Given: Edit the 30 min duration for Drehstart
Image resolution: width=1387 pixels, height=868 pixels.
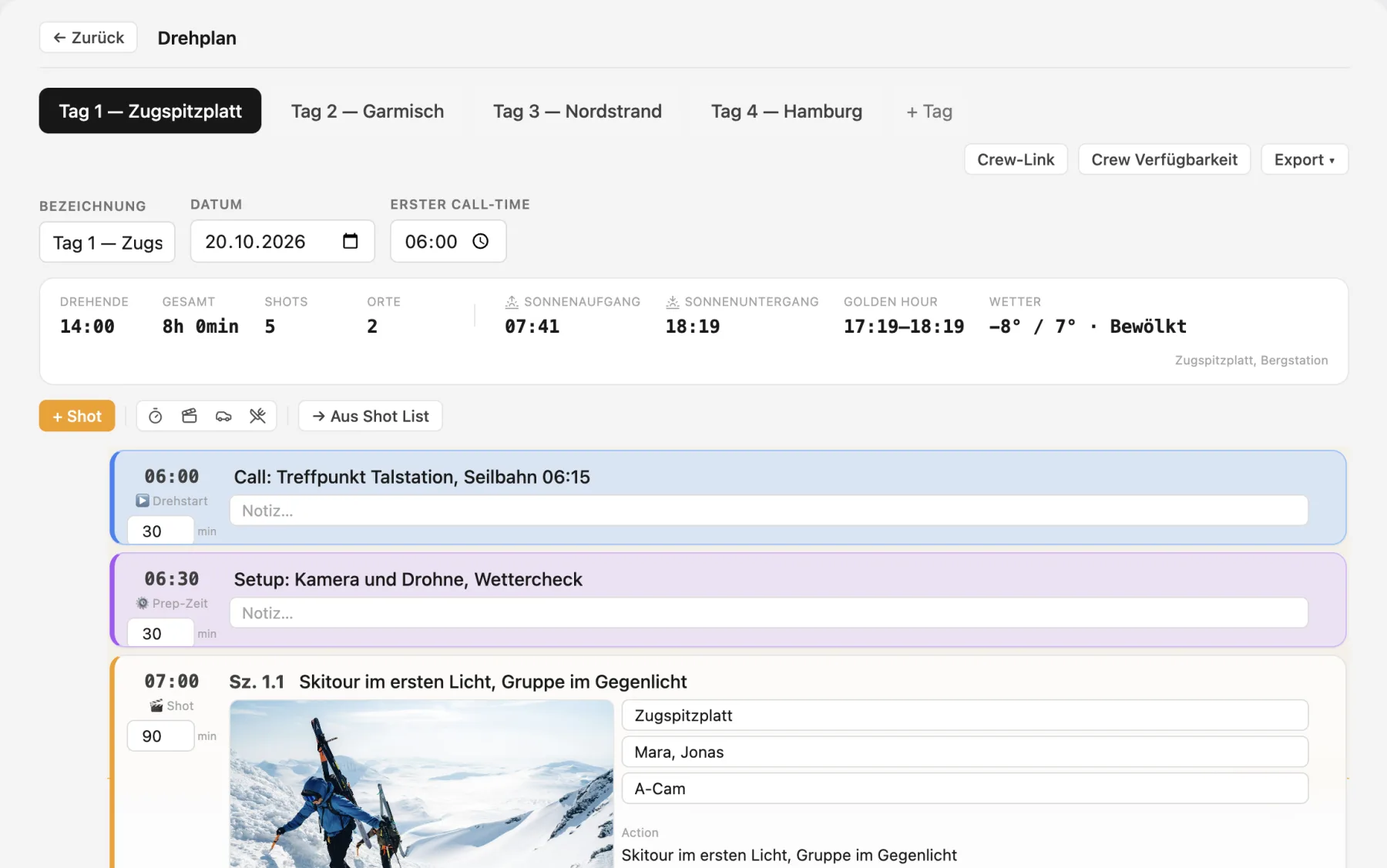Looking at the screenshot, I should (x=160, y=531).
